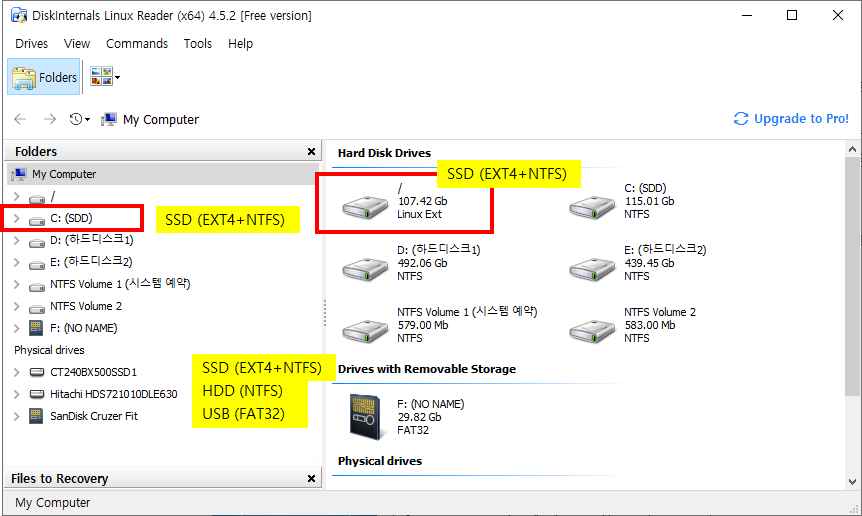The height and width of the screenshot is (516, 862).
Task: Click the 29.82 Gb size text
Action: coord(419,417)
